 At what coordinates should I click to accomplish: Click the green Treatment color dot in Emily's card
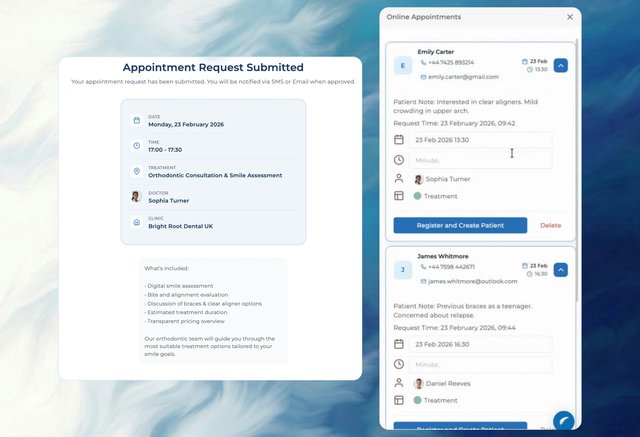[x=417, y=196]
